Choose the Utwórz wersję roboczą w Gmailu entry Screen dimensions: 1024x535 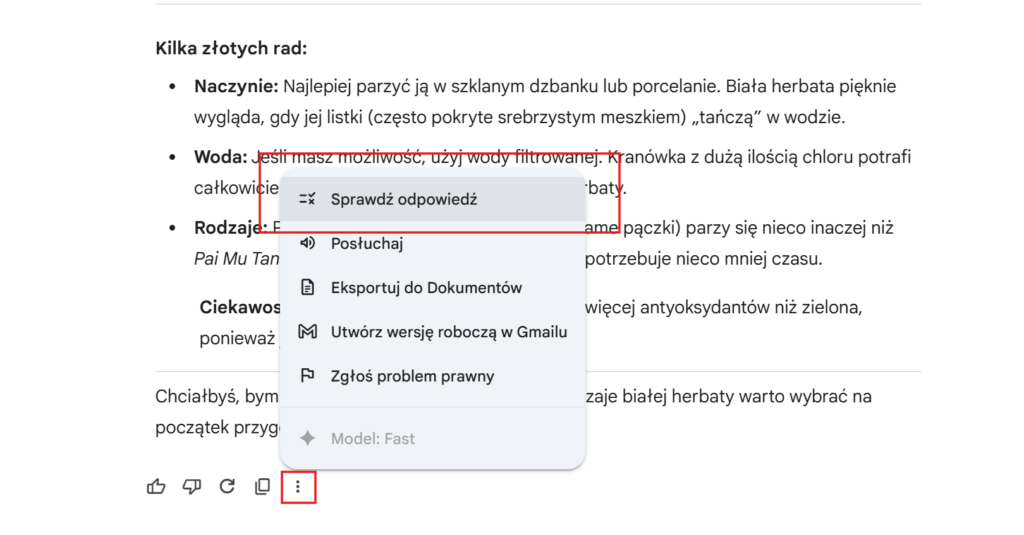click(449, 332)
